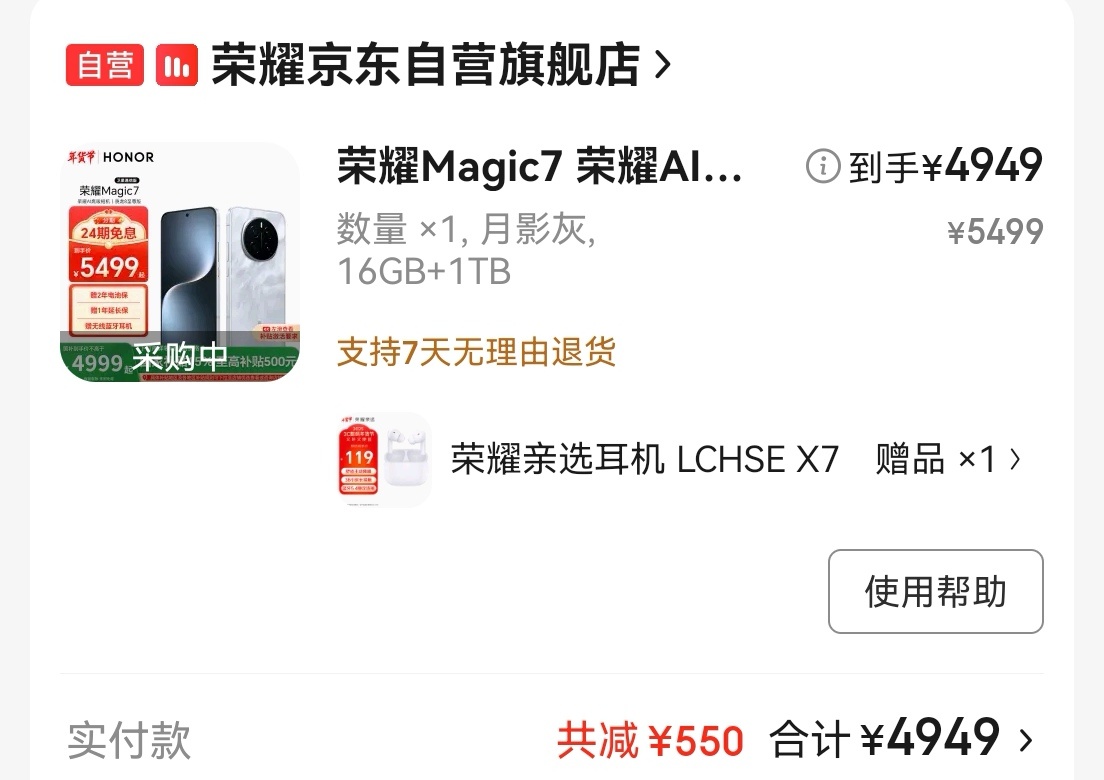The height and width of the screenshot is (780, 1104).
Task: Open 荣耀京东自营旗舰店 store page
Action: click(x=426, y=65)
